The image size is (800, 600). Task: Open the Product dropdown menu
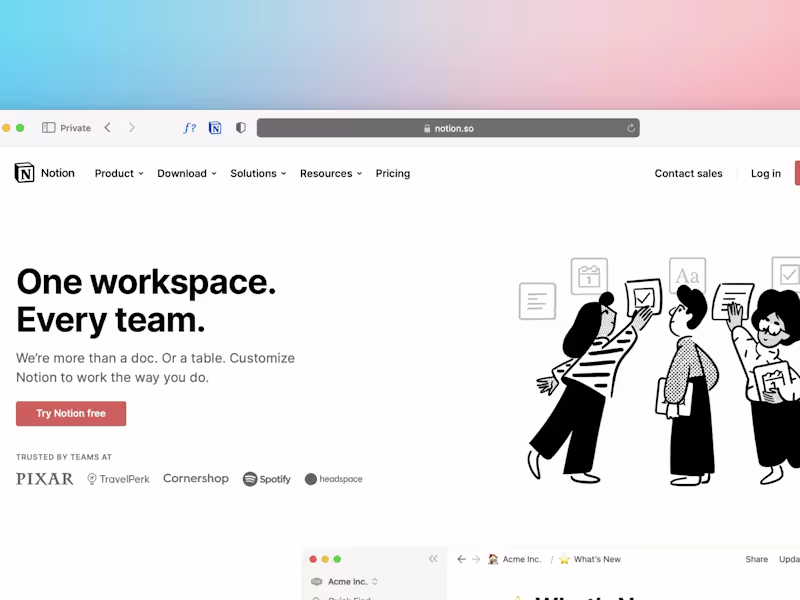click(x=117, y=173)
